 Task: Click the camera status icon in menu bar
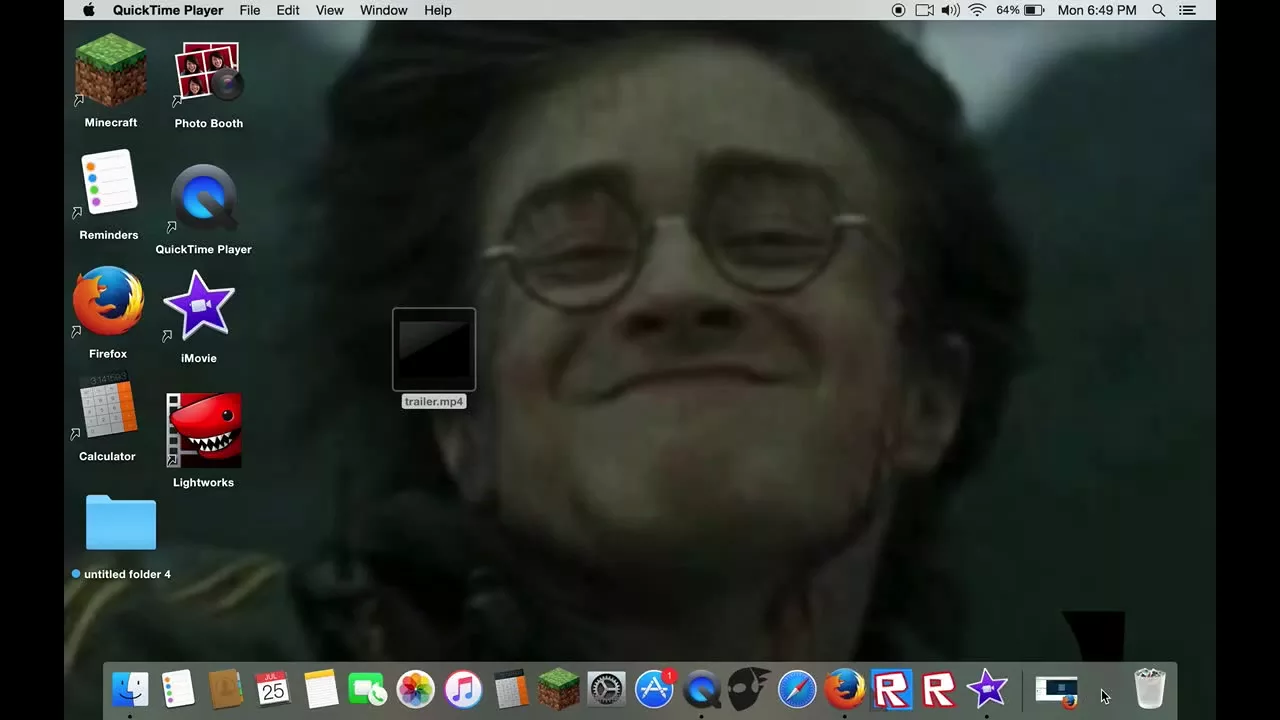coord(925,10)
